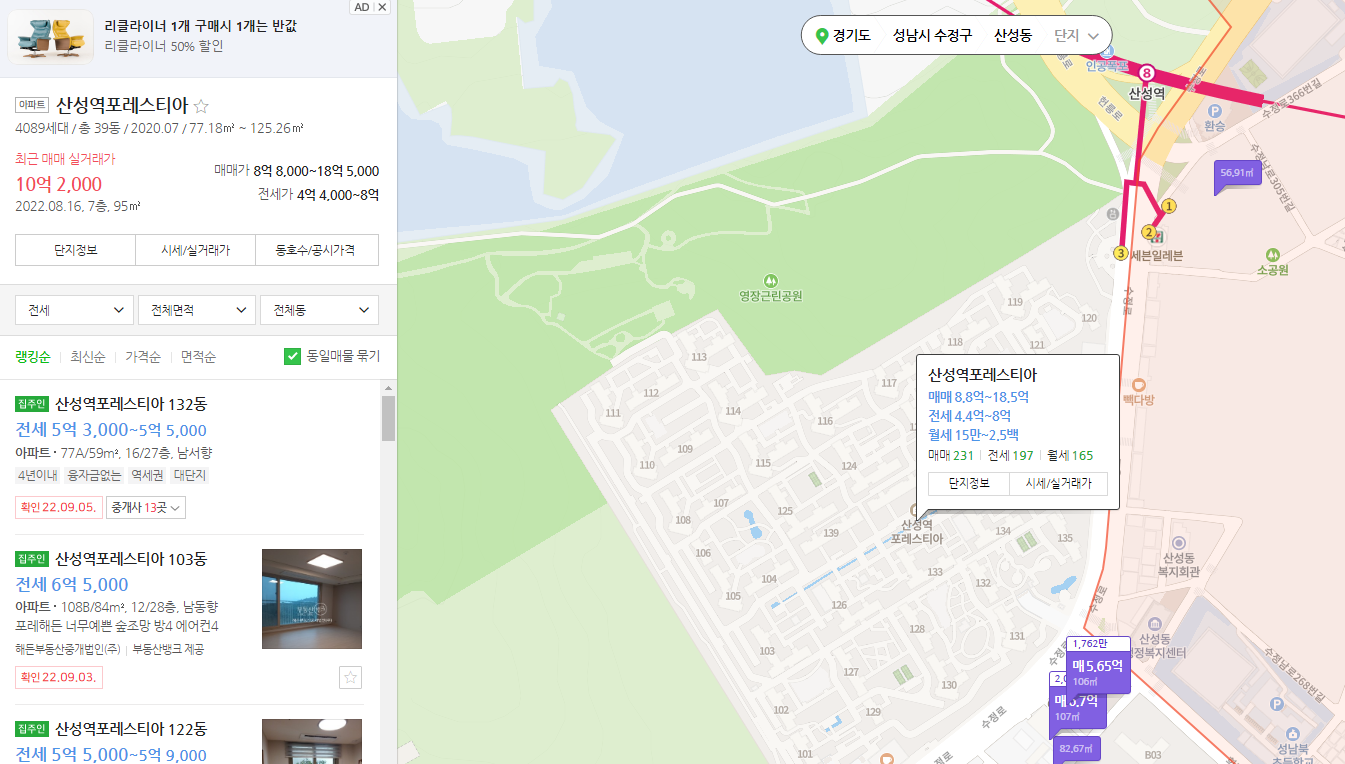Click the location pin icon beside 경기도
1345x764 pixels.
pyautogui.click(x=822, y=36)
